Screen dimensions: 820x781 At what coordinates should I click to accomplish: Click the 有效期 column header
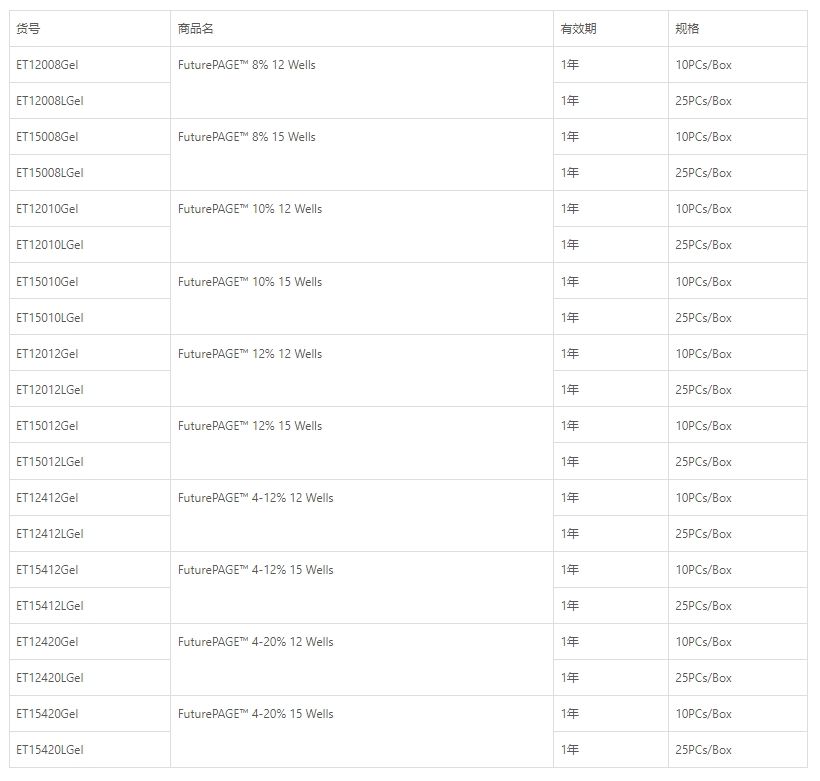578,29
